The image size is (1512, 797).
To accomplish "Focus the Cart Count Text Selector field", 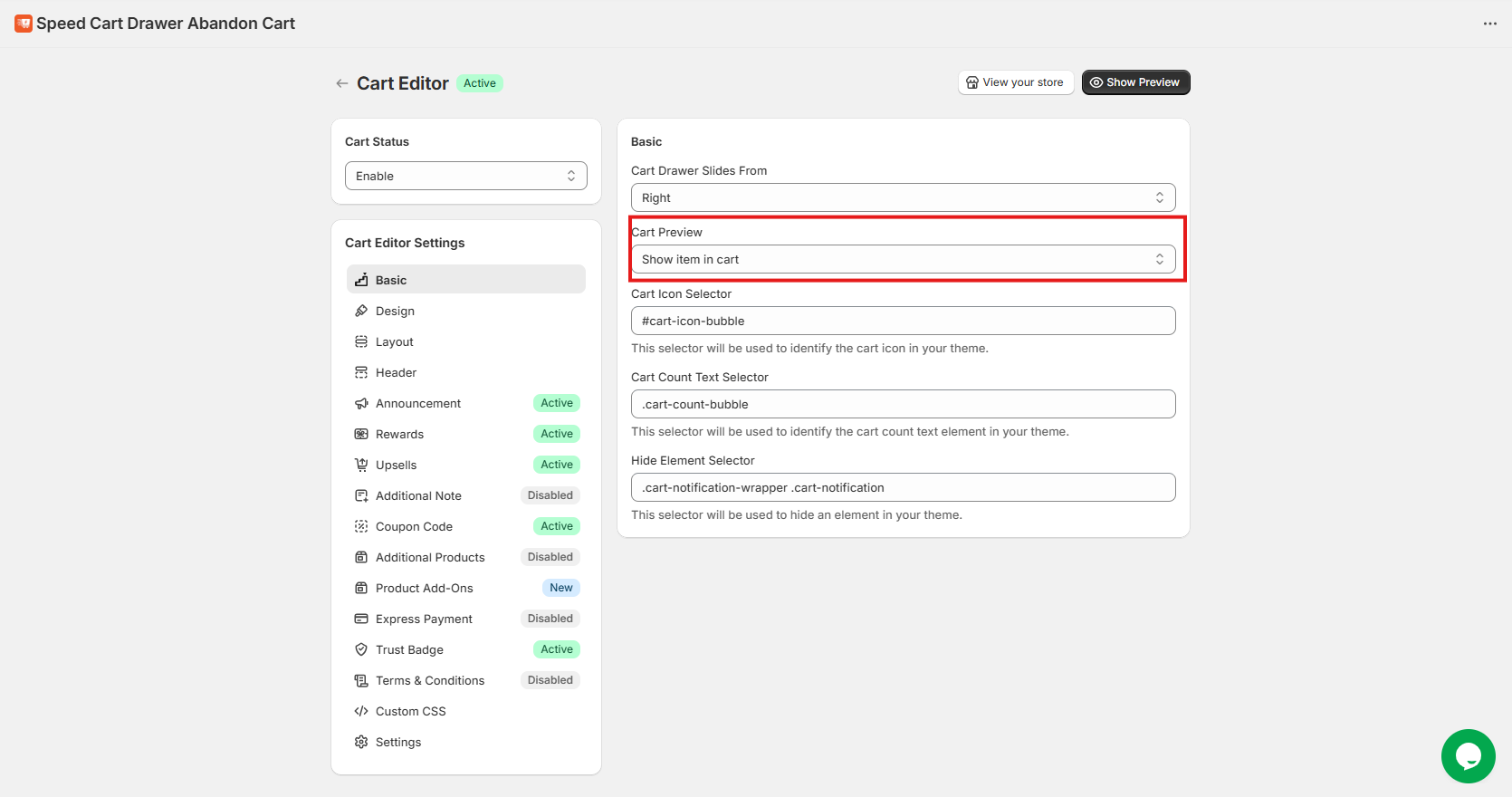I will pos(903,404).
